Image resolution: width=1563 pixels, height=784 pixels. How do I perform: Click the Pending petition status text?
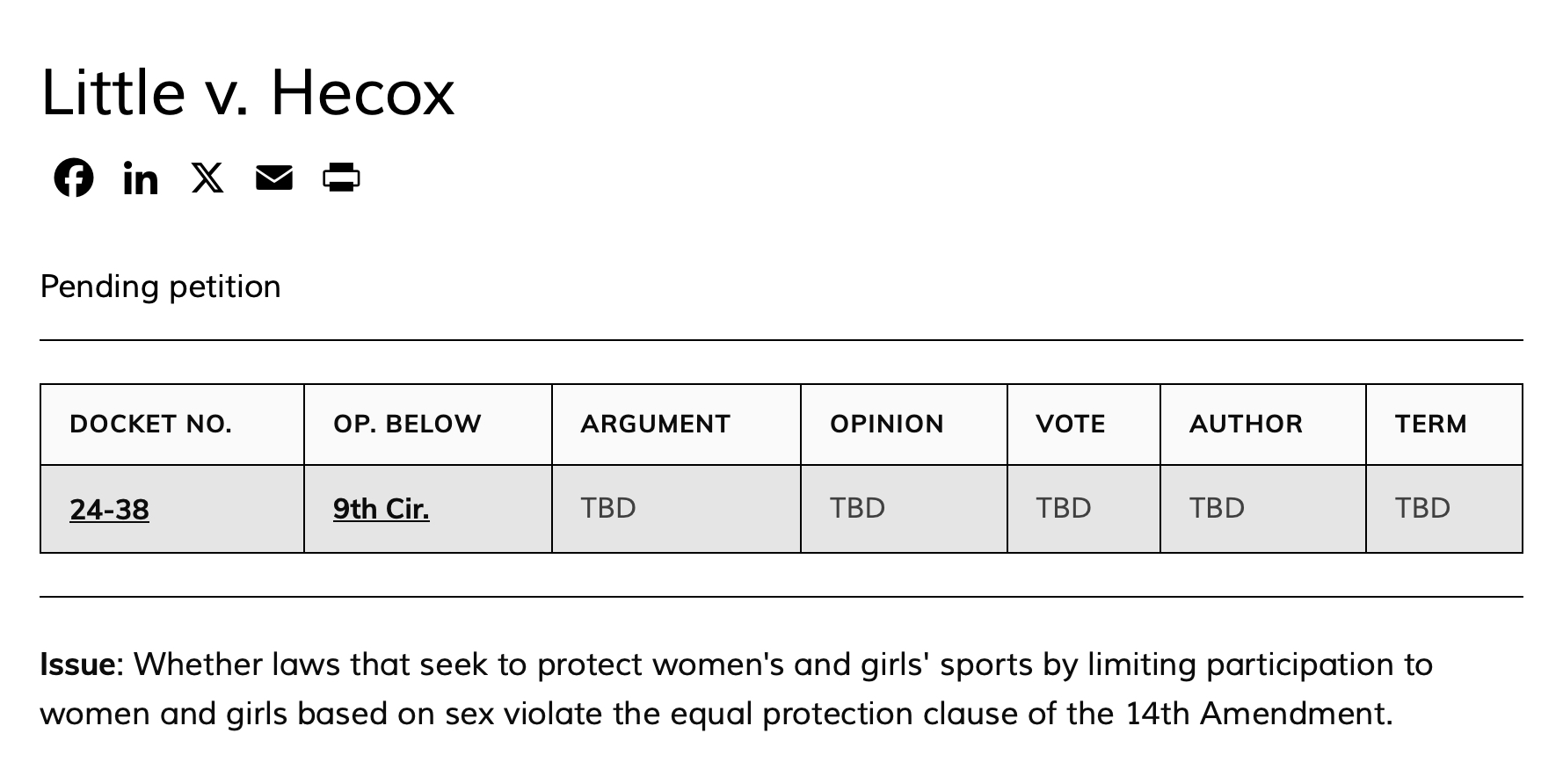pos(160,287)
